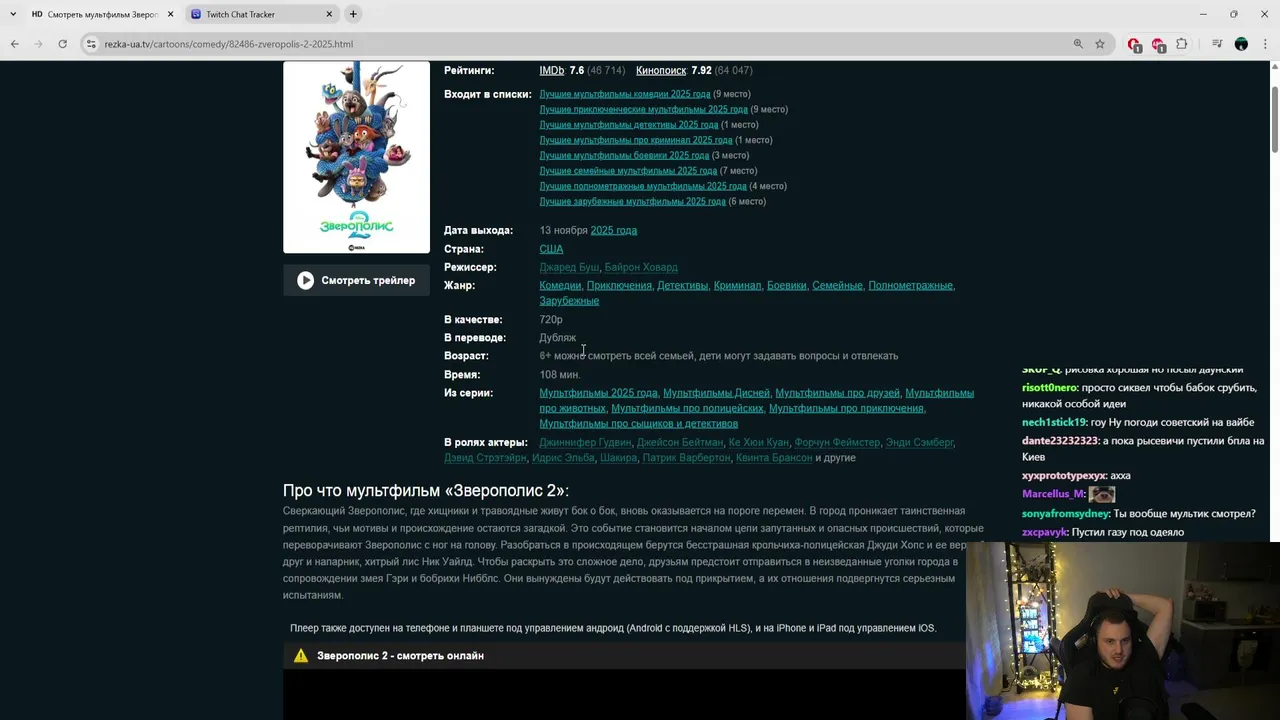This screenshot has width=1280, height=720.
Task: Go back to the previous page
Action: point(14,44)
